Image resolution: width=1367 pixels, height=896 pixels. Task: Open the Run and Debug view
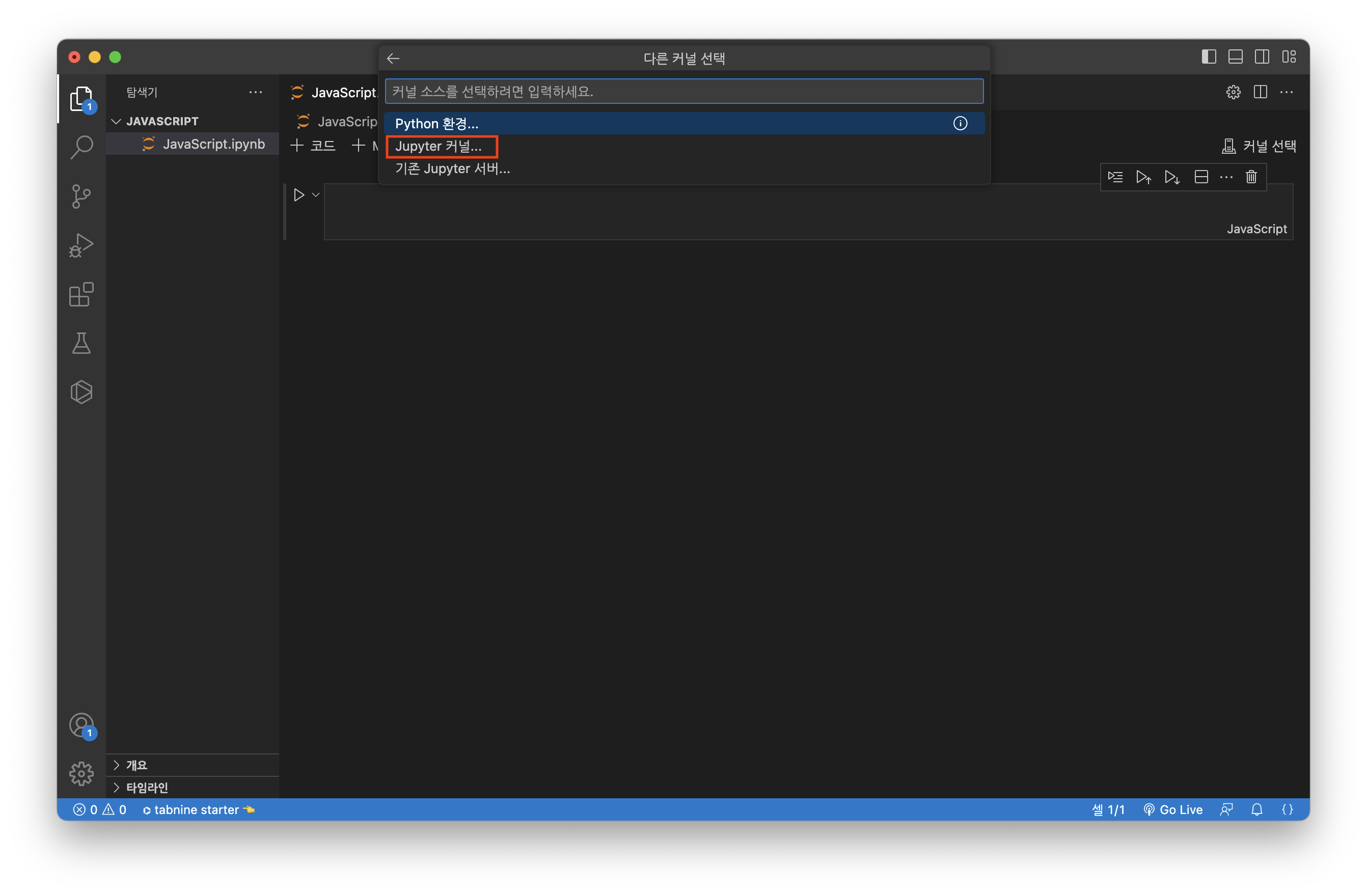point(81,246)
